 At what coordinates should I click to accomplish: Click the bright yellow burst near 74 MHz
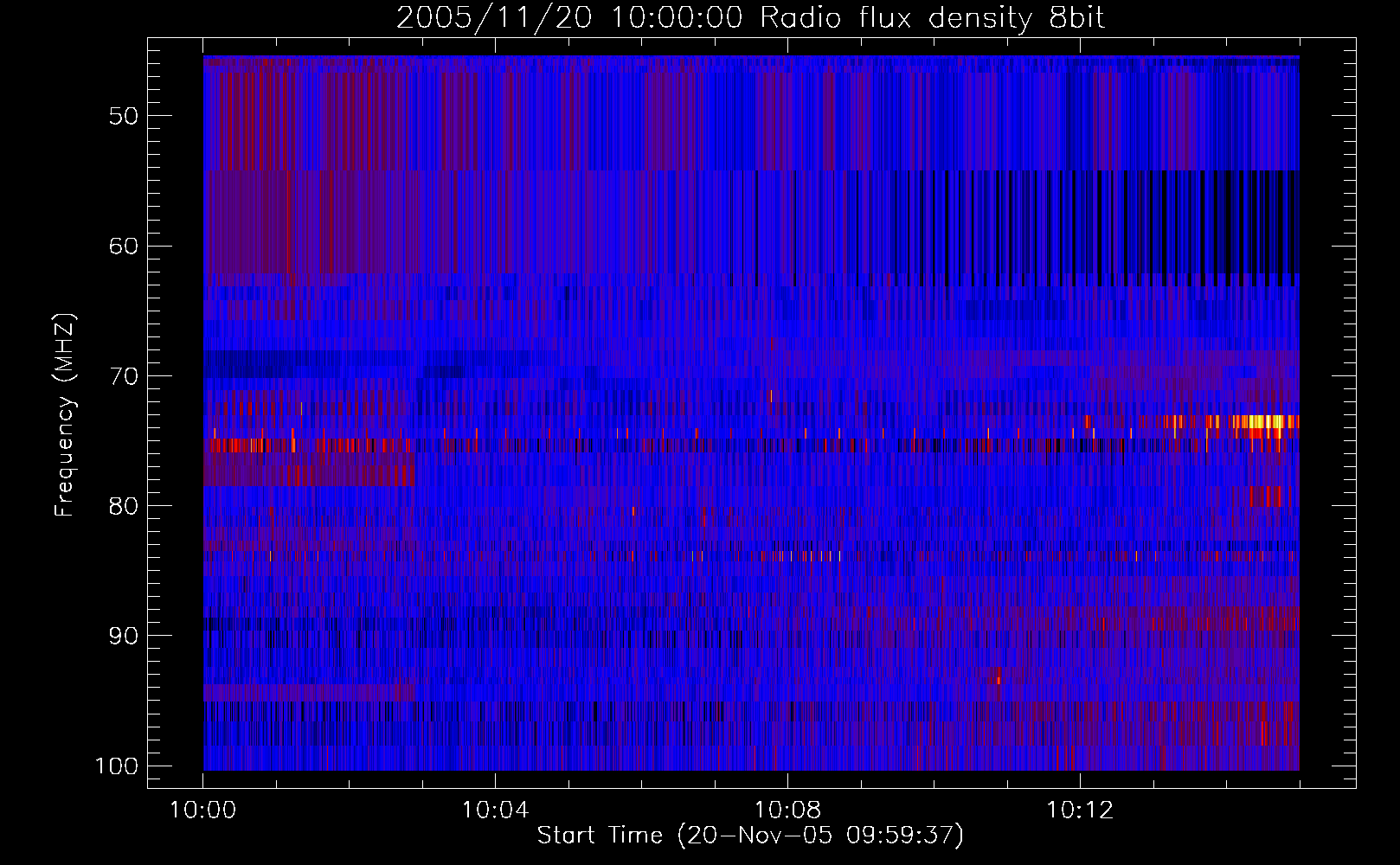[1265, 422]
